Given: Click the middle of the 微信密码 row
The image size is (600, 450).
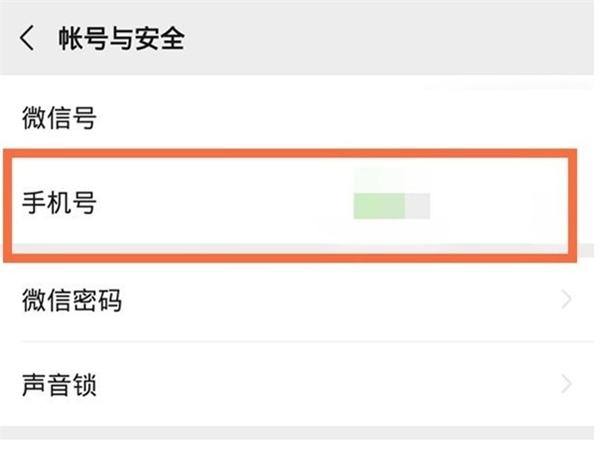Looking at the screenshot, I should pos(300,300).
